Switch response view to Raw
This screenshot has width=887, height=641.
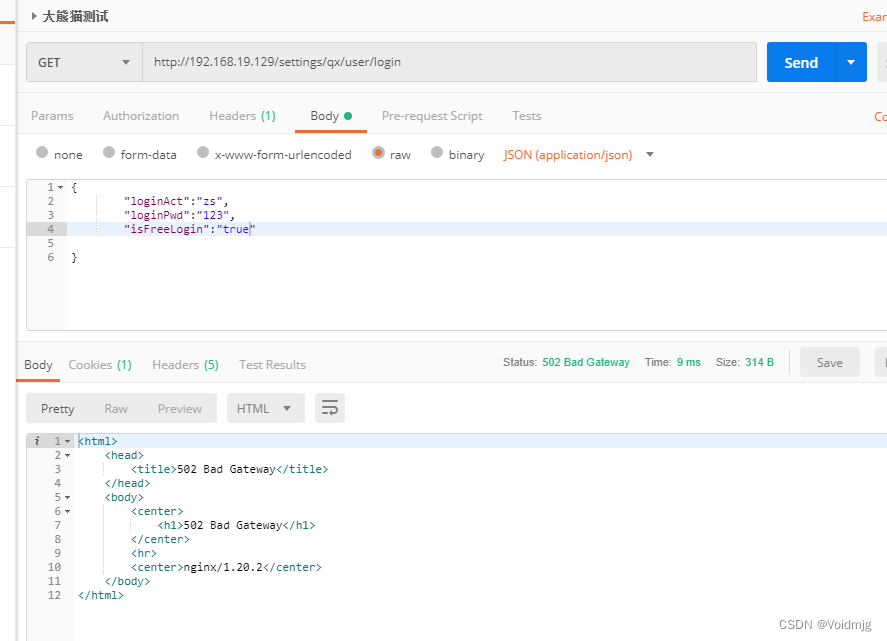pyautogui.click(x=116, y=408)
